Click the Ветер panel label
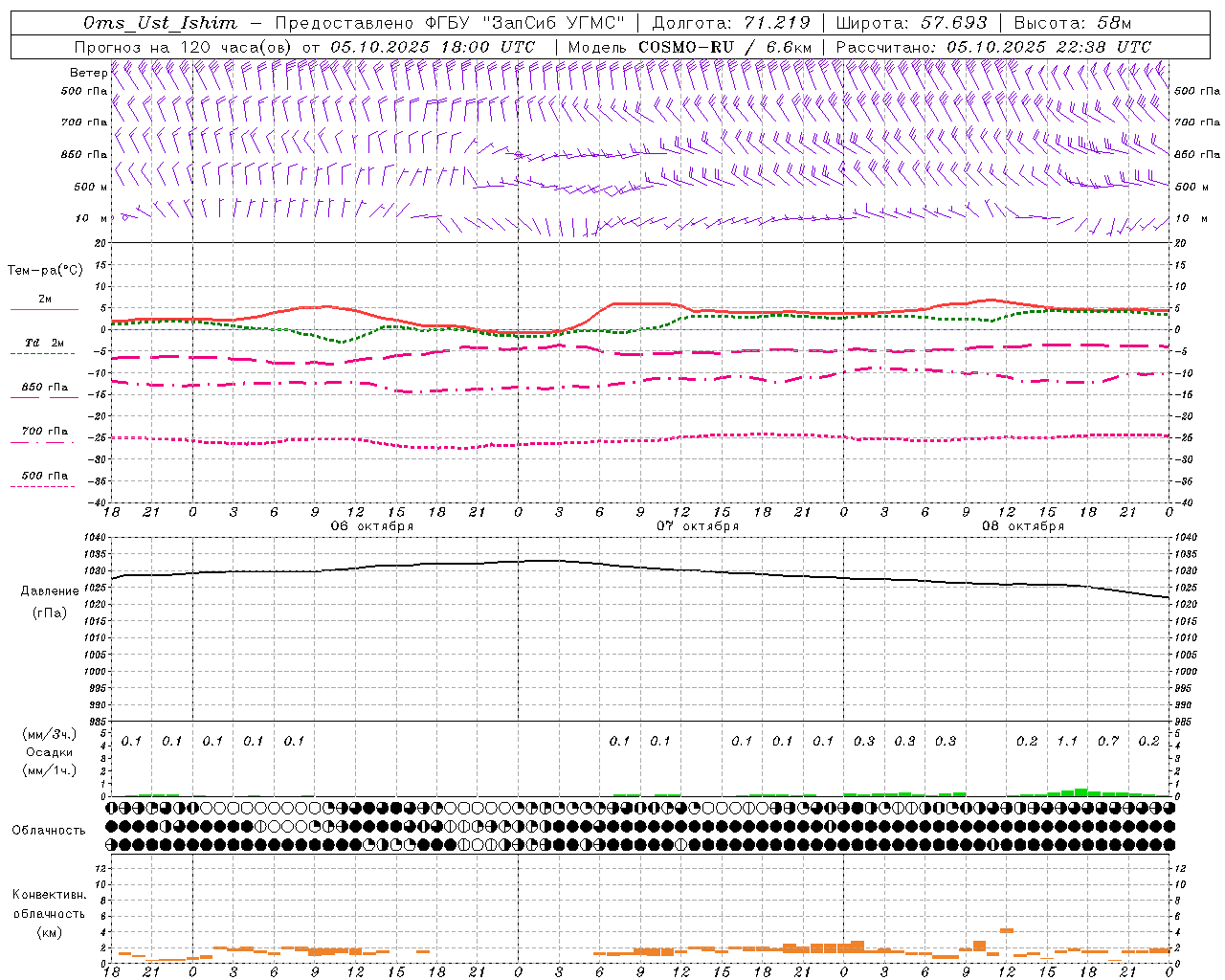The image size is (1225, 980). click(x=88, y=72)
